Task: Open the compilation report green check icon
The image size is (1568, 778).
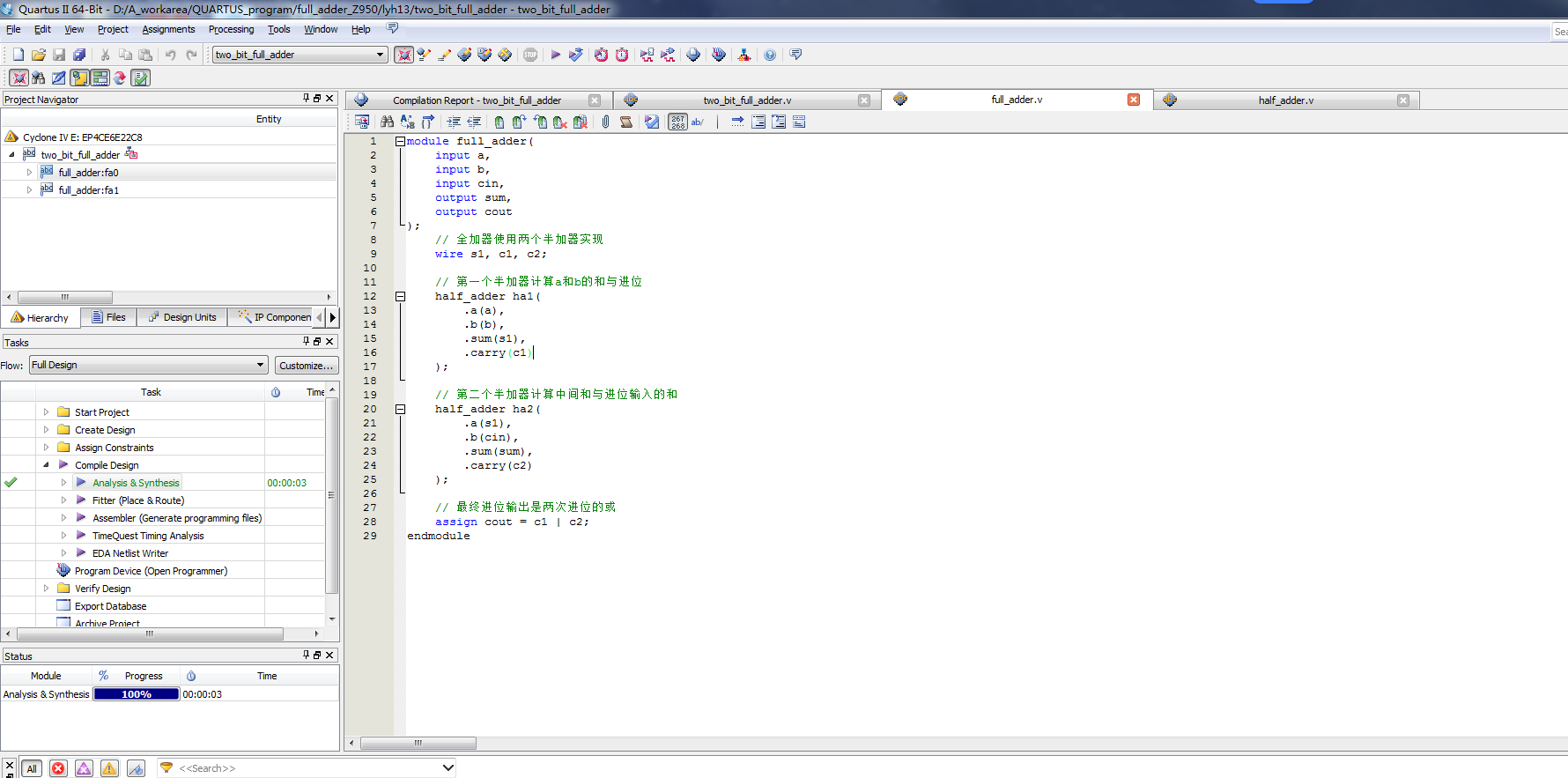Action: click(x=140, y=78)
